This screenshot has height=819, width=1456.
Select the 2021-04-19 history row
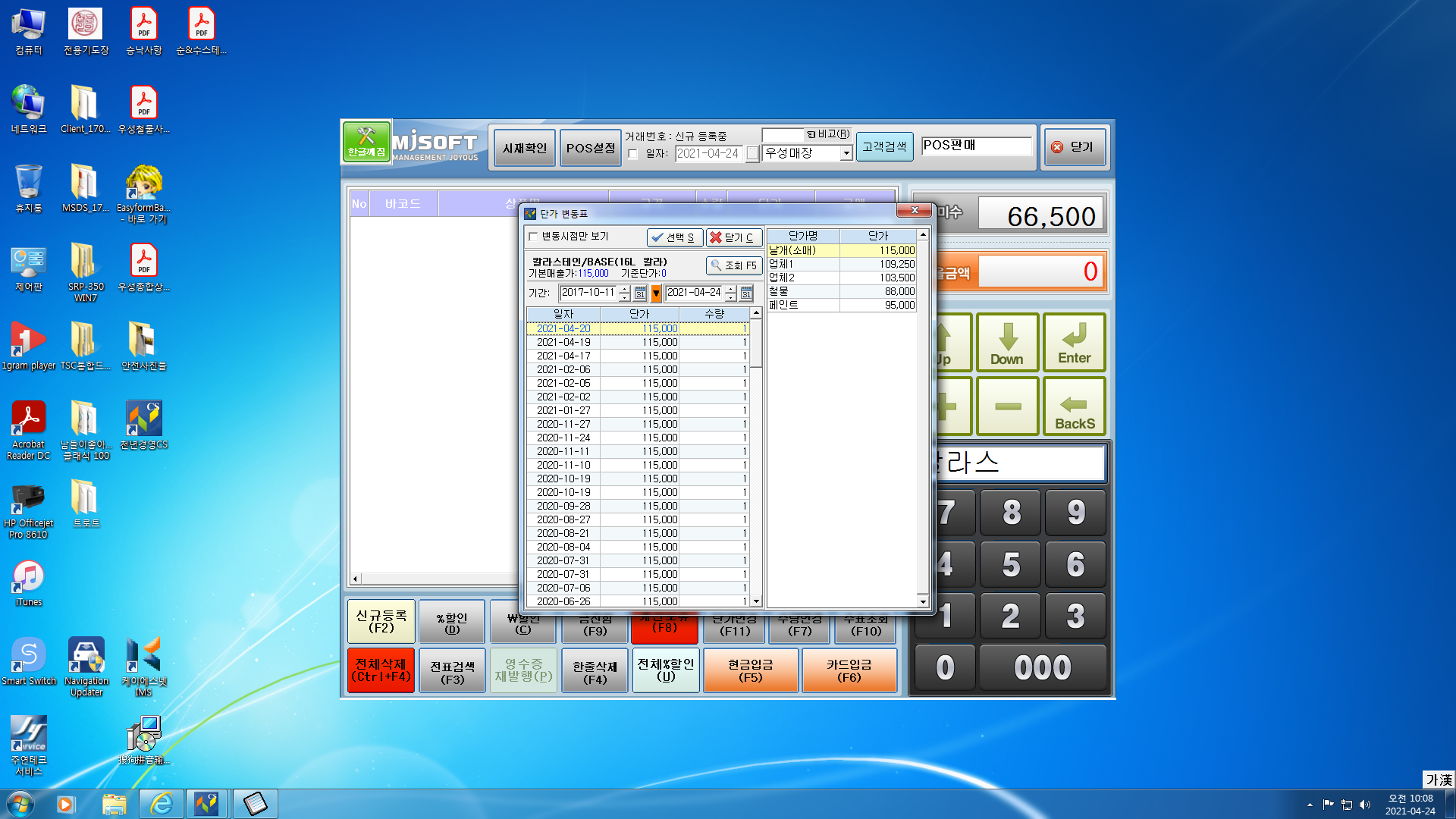pyautogui.click(x=638, y=342)
